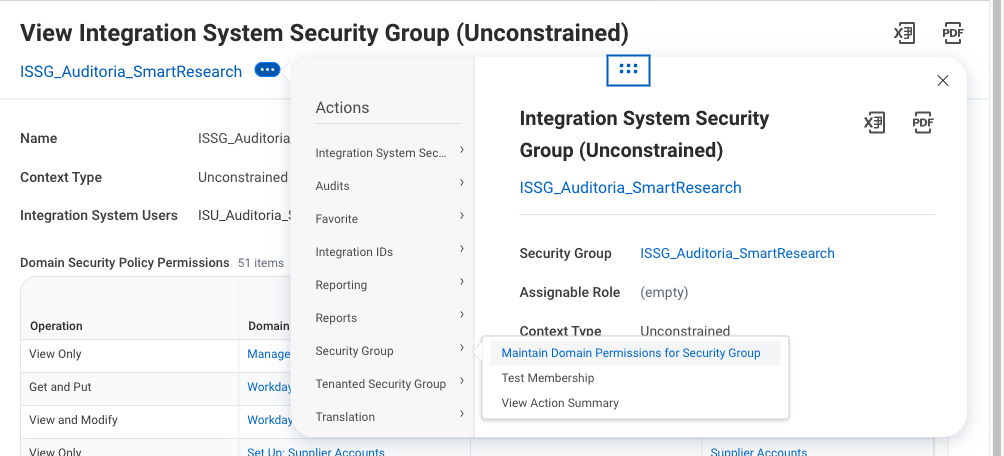Click the 'Get and Put' operation cell
The image size is (1004, 456).
click(x=60, y=387)
